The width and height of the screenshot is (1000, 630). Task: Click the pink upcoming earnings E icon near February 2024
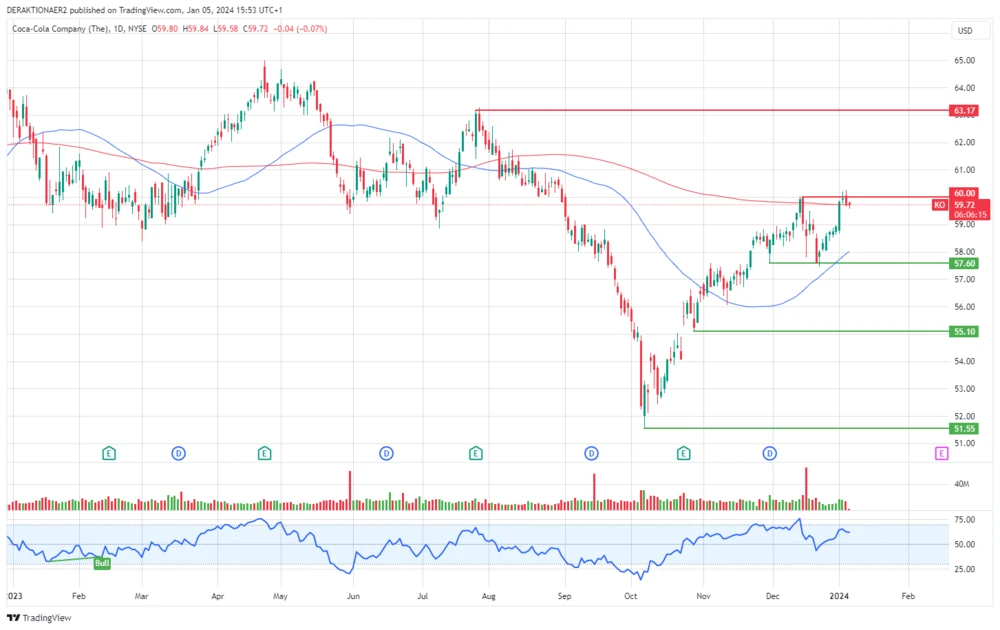click(940, 452)
